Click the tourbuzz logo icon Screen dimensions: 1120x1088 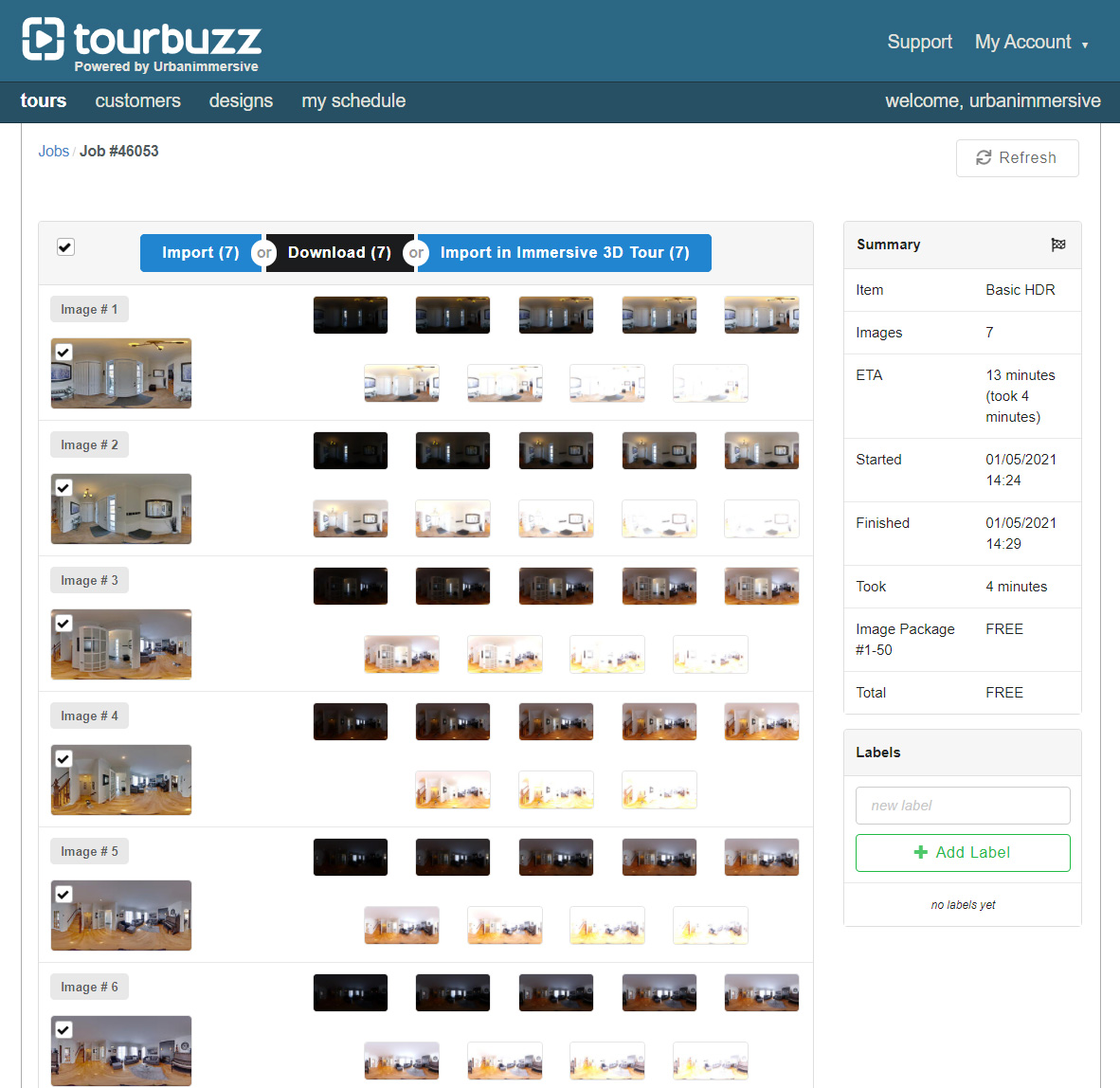(44, 39)
